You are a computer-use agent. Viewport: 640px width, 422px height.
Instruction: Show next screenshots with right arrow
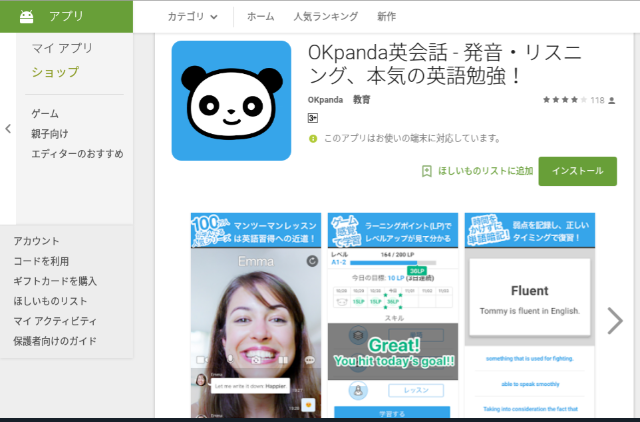point(615,321)
